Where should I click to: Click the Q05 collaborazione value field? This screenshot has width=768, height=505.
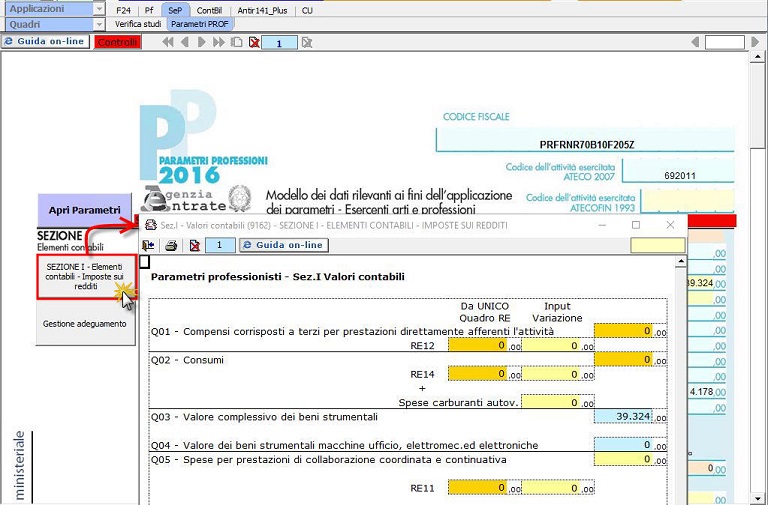pyautogui.click(x=623, y=459)
